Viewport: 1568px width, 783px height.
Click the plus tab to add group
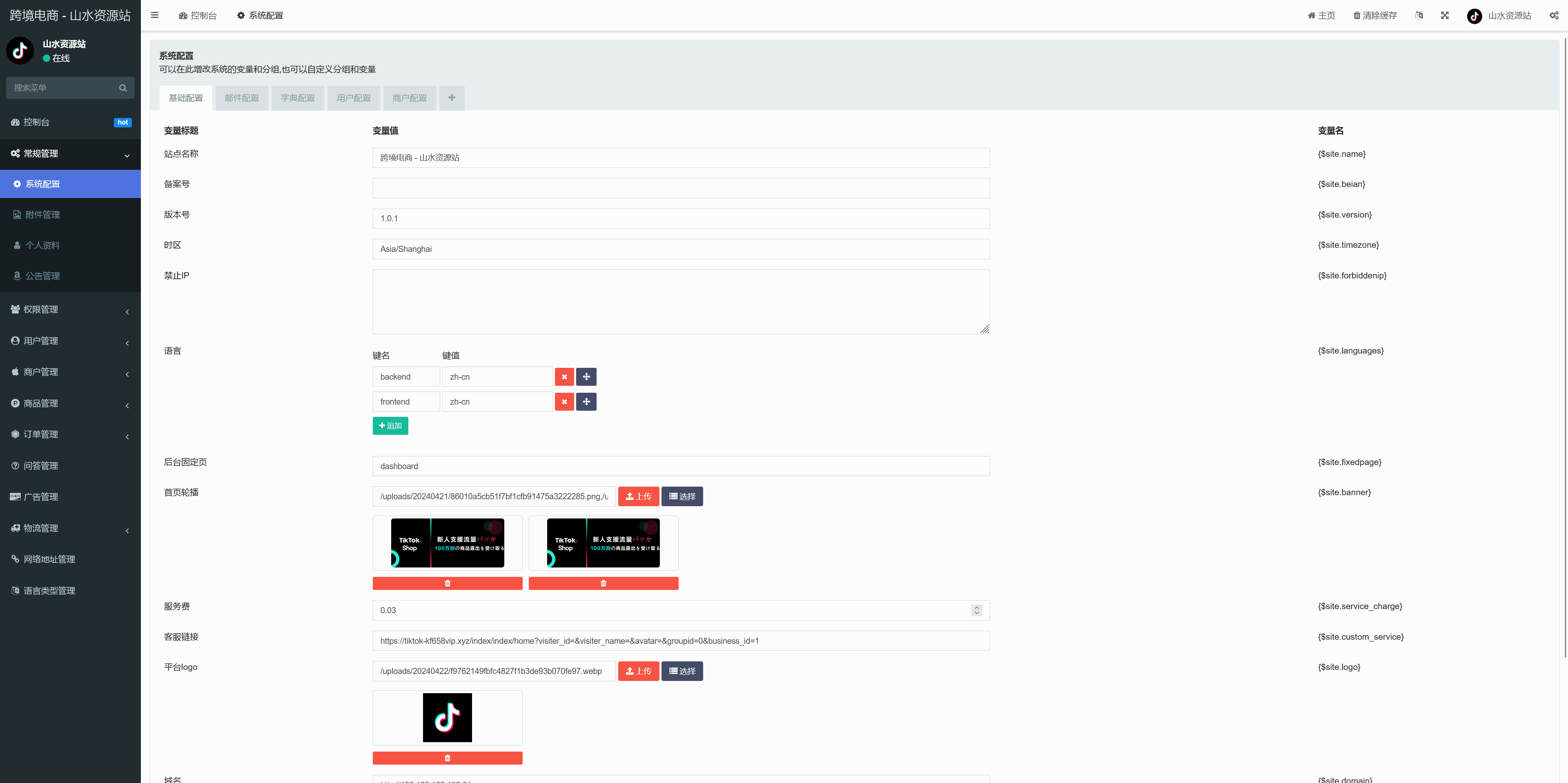click(452, 98)
